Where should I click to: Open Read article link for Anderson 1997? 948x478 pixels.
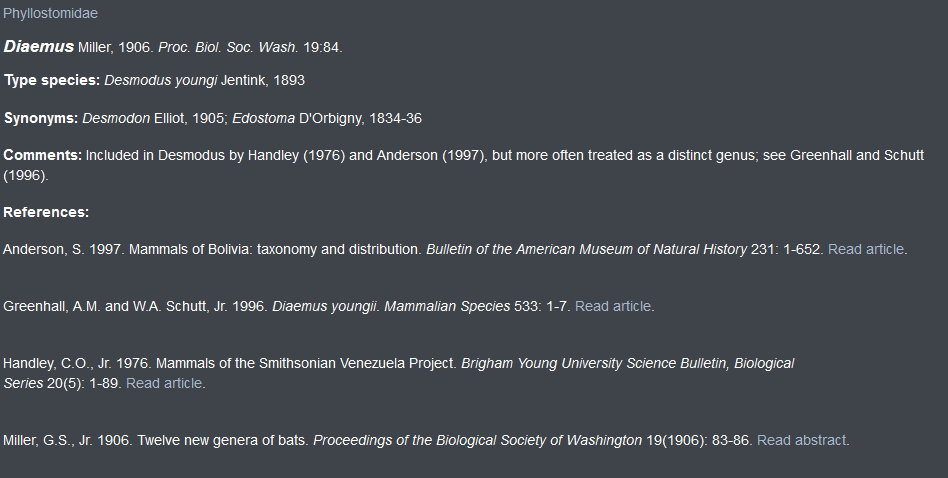[x=866, y=249]
